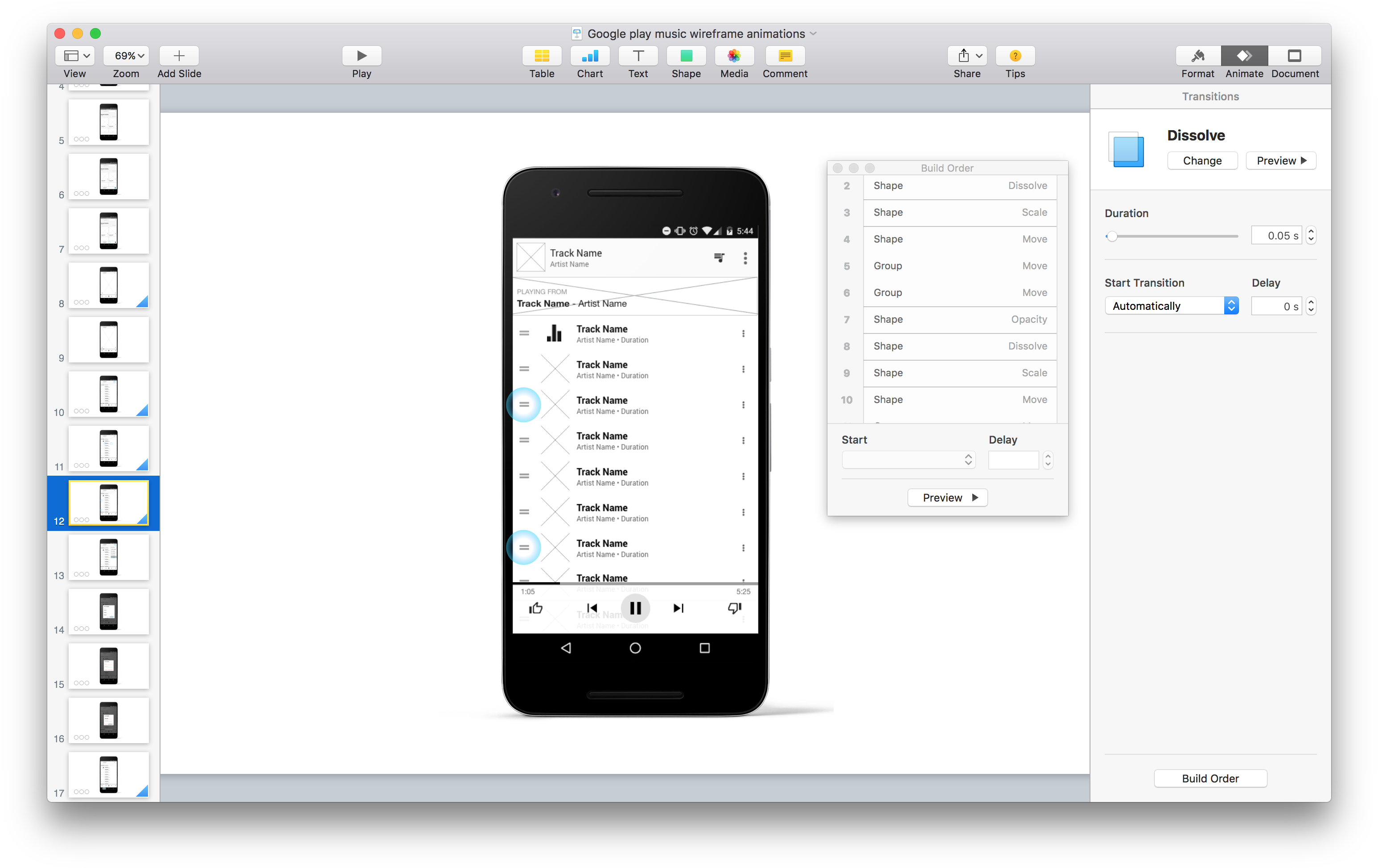Click the Build Order button
The image size is (1378, 868).
[1210, 778]
